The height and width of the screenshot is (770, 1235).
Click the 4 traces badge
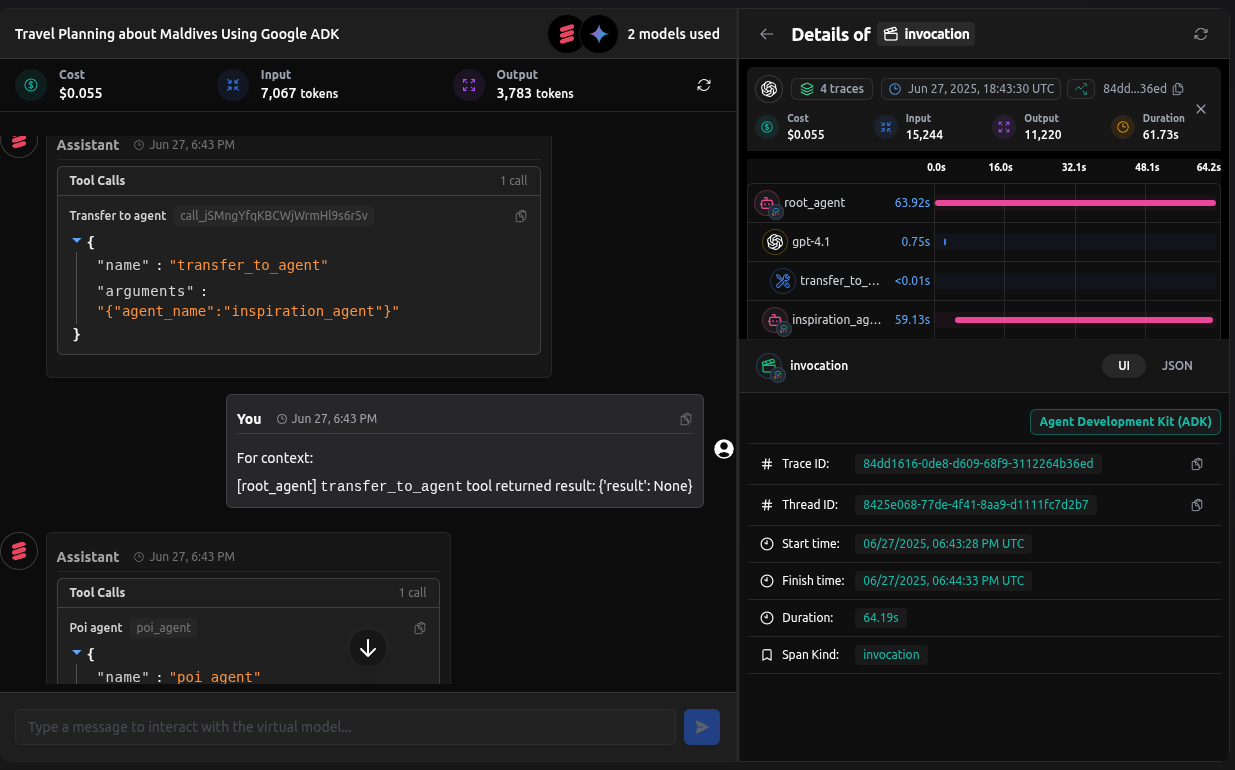coord(832,89)
